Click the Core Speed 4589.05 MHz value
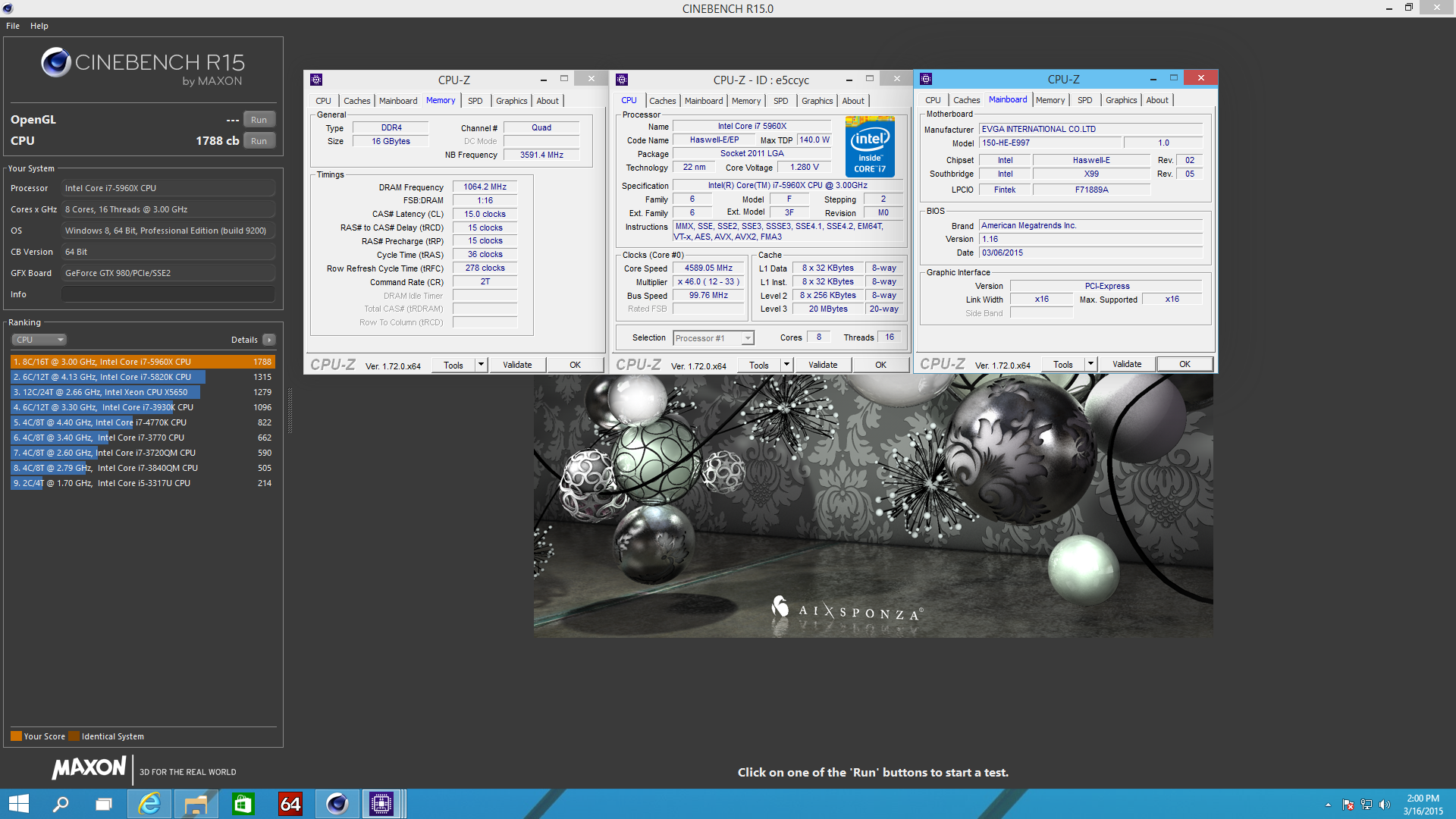Viewport: 1456px width, 819px height. tap(708, 268)
